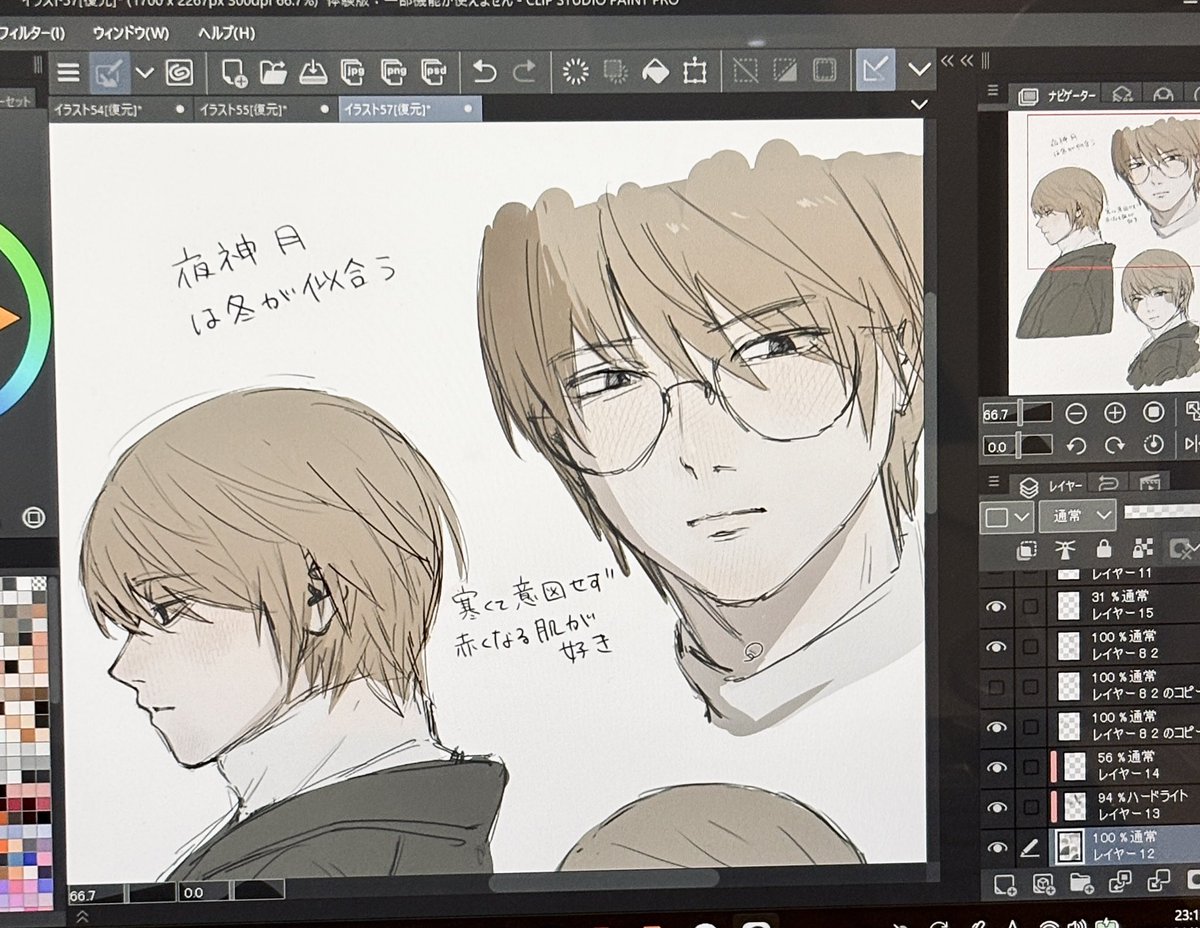The width and height of the screenshot is (1200, 928).
Task: Redo the undone action
Action: [x=522, y=72]
